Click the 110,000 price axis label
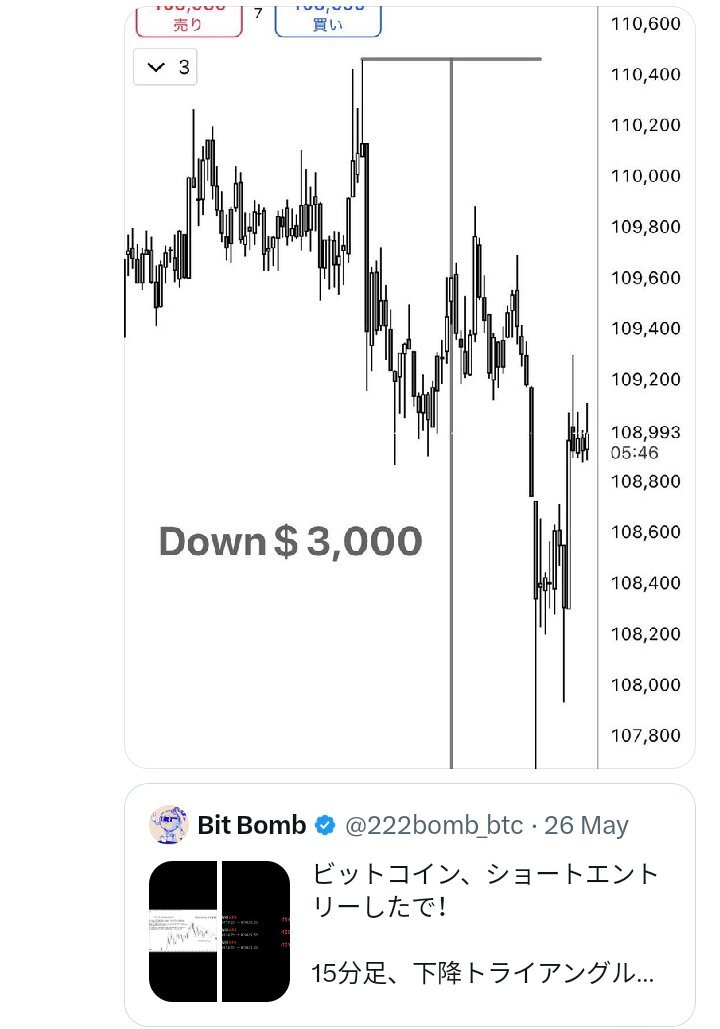 pos(646,176)
